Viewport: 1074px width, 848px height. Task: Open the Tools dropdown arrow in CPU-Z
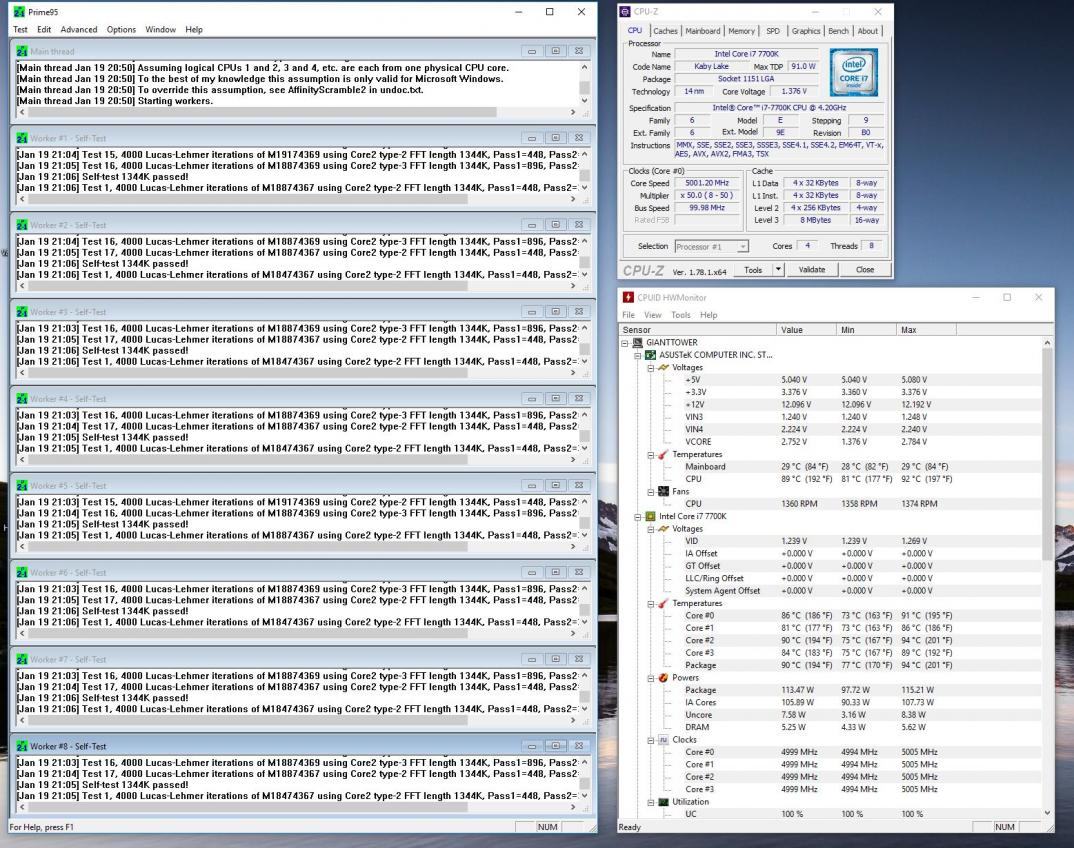(x=778, y=270)
